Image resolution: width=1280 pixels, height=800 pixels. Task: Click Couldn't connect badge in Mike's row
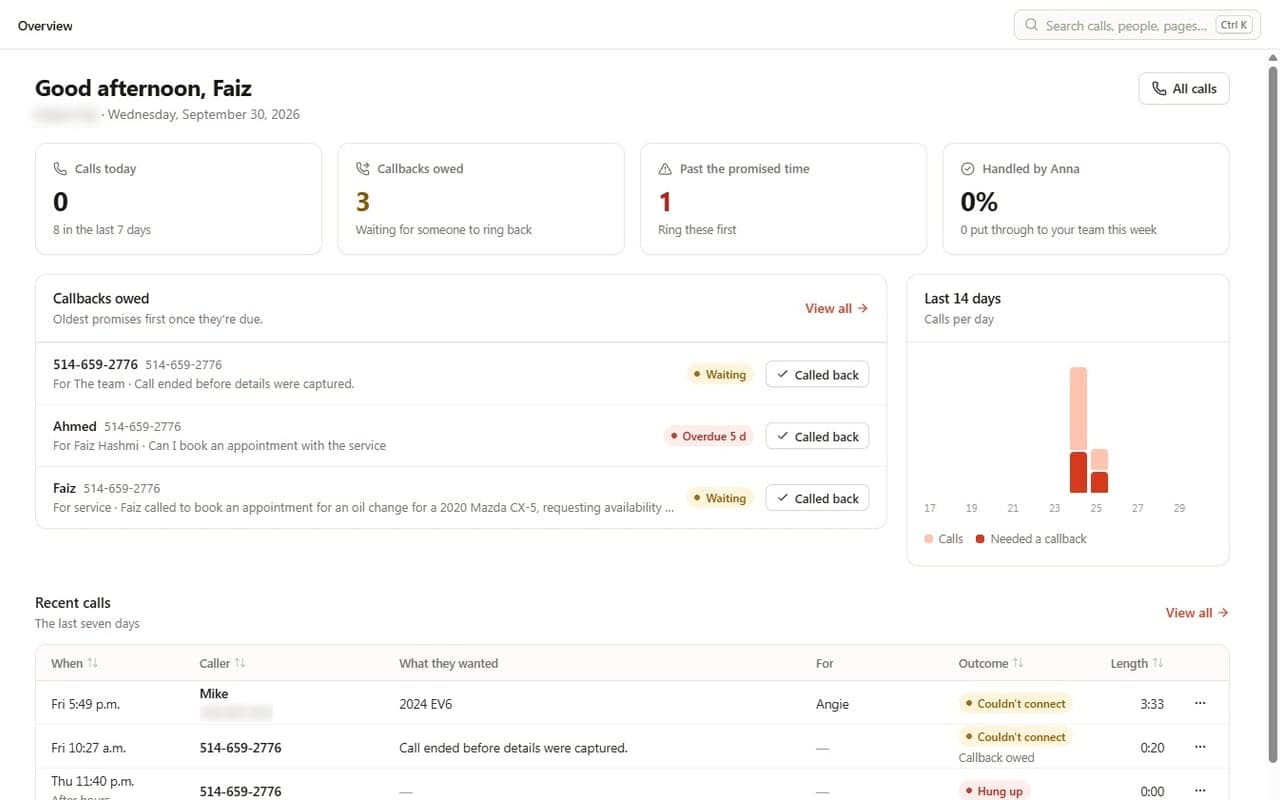(x=1015, y=704)
